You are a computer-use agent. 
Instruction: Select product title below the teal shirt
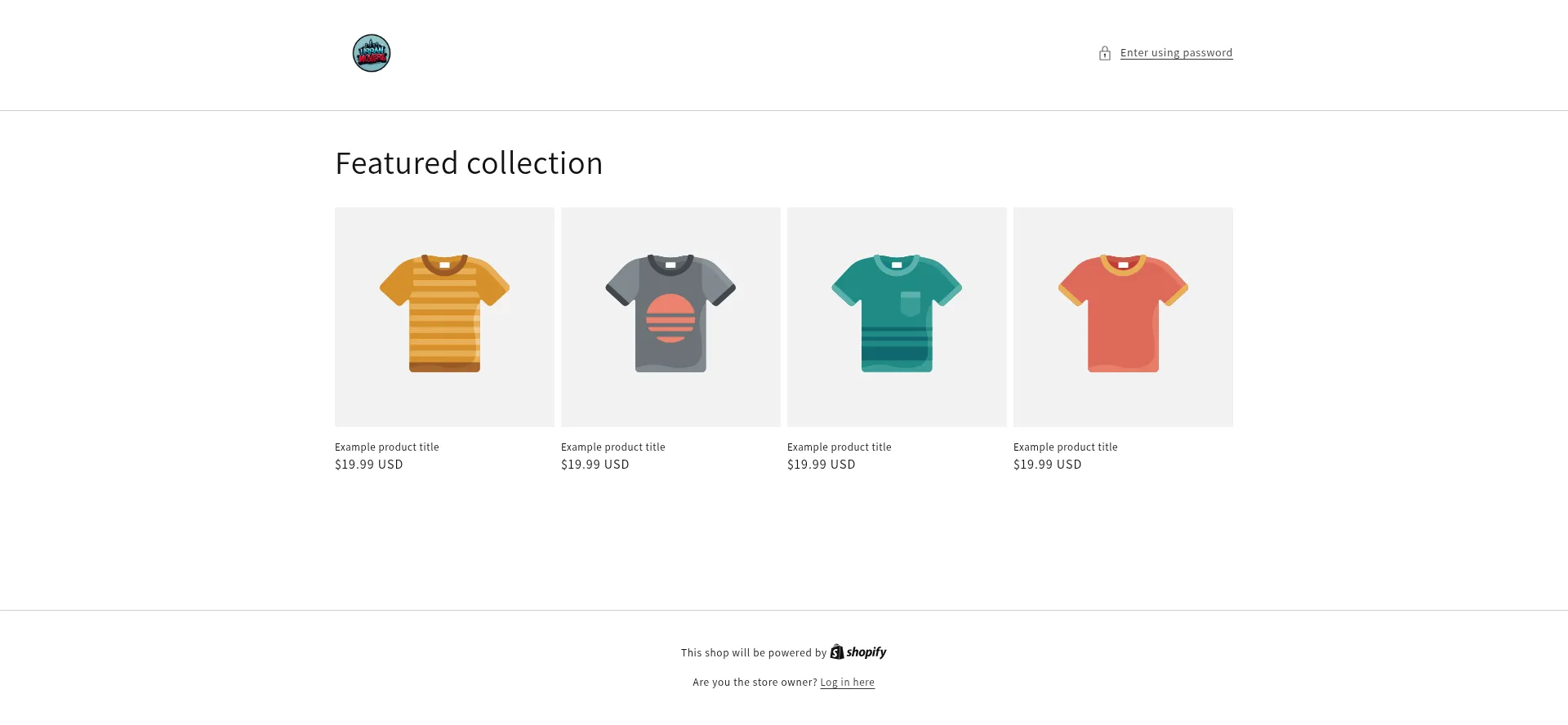840,447
